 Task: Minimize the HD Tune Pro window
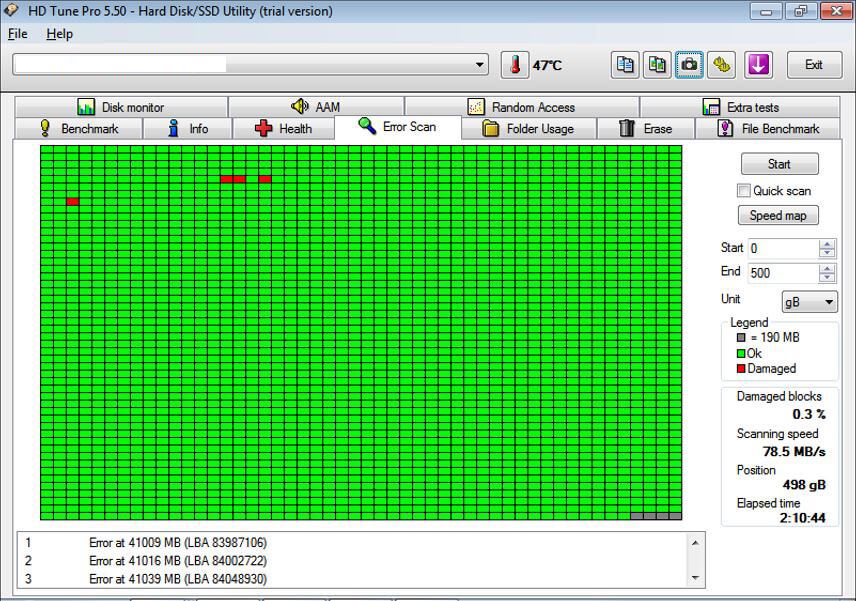coord(766,11)
